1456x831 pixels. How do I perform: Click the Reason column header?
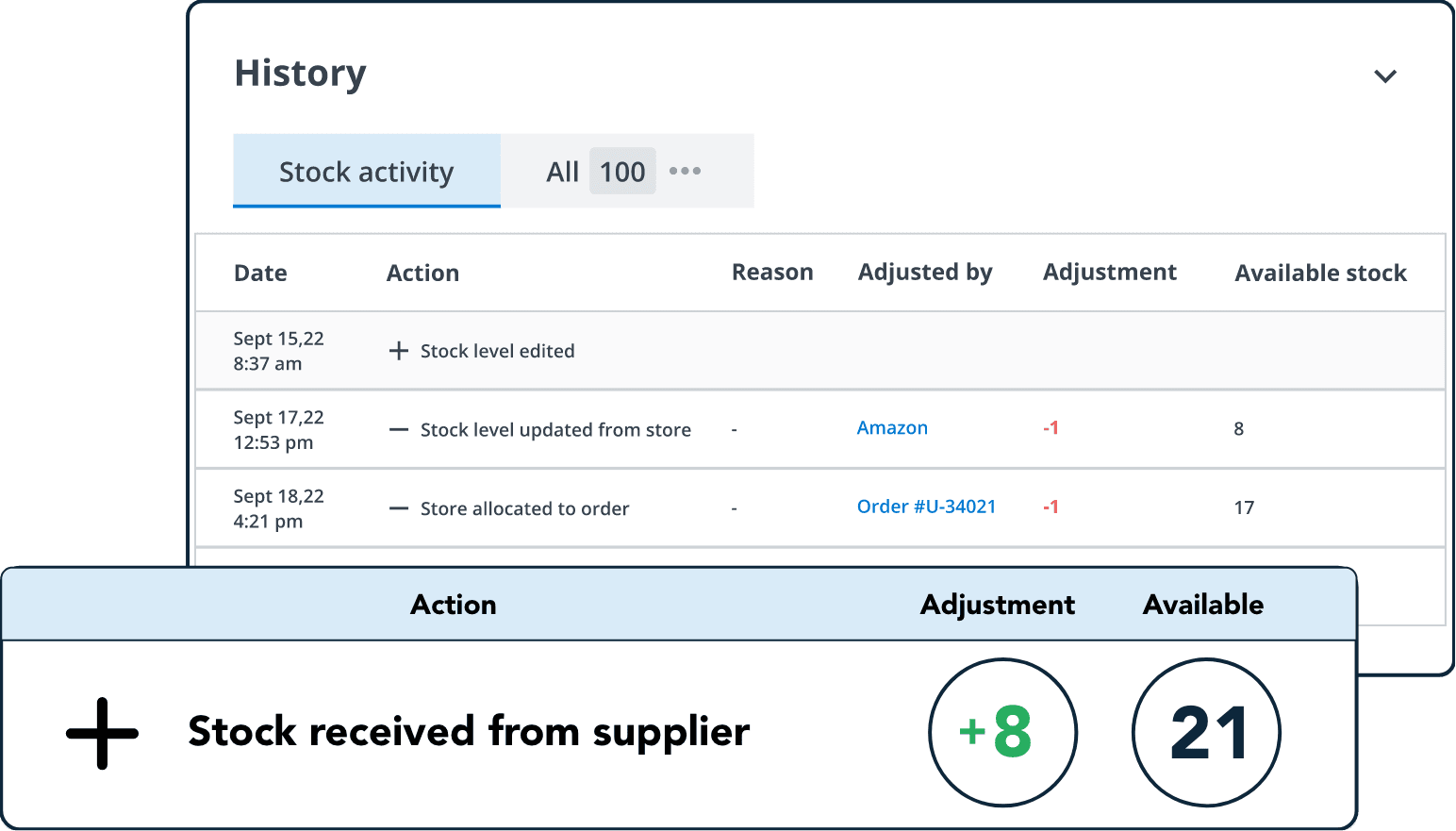[x=772, y=273]
